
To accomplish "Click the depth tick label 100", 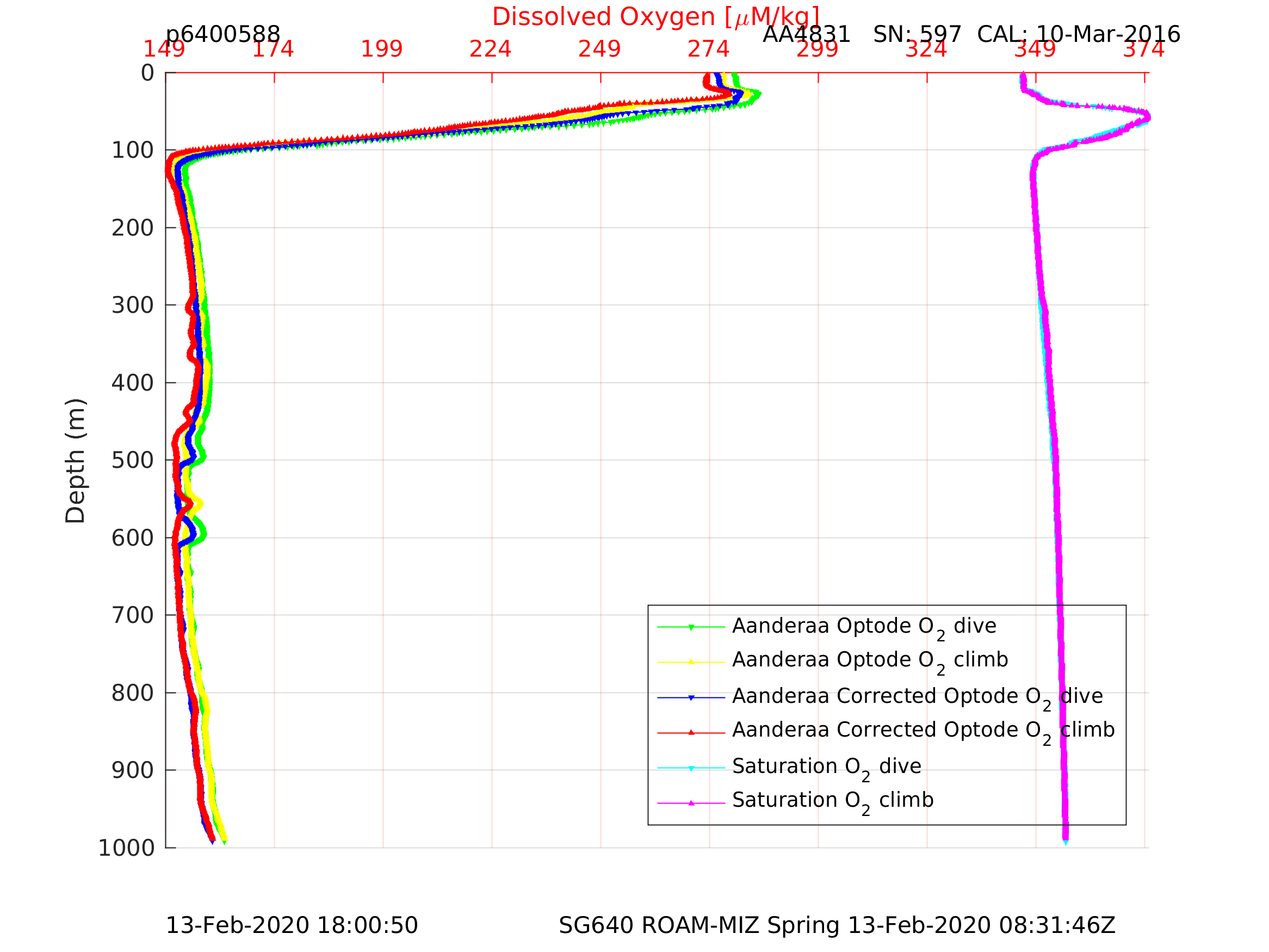I will pyautogui.click(x=133, y=150).
